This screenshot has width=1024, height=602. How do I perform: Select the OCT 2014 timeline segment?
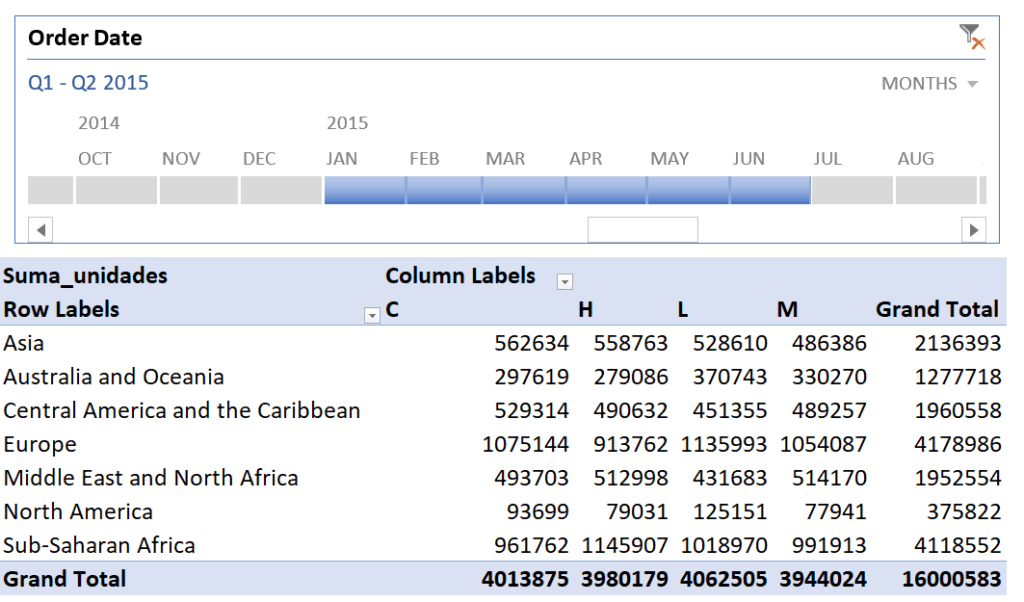(x=116, y=190)
